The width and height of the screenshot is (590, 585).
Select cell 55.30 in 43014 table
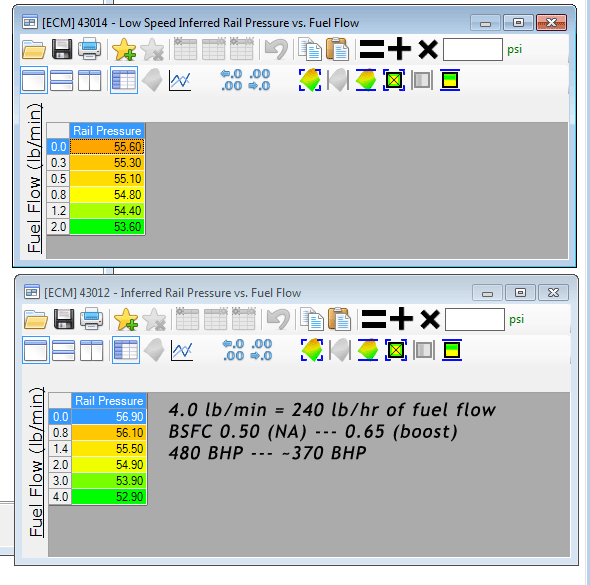coord(107,163)
